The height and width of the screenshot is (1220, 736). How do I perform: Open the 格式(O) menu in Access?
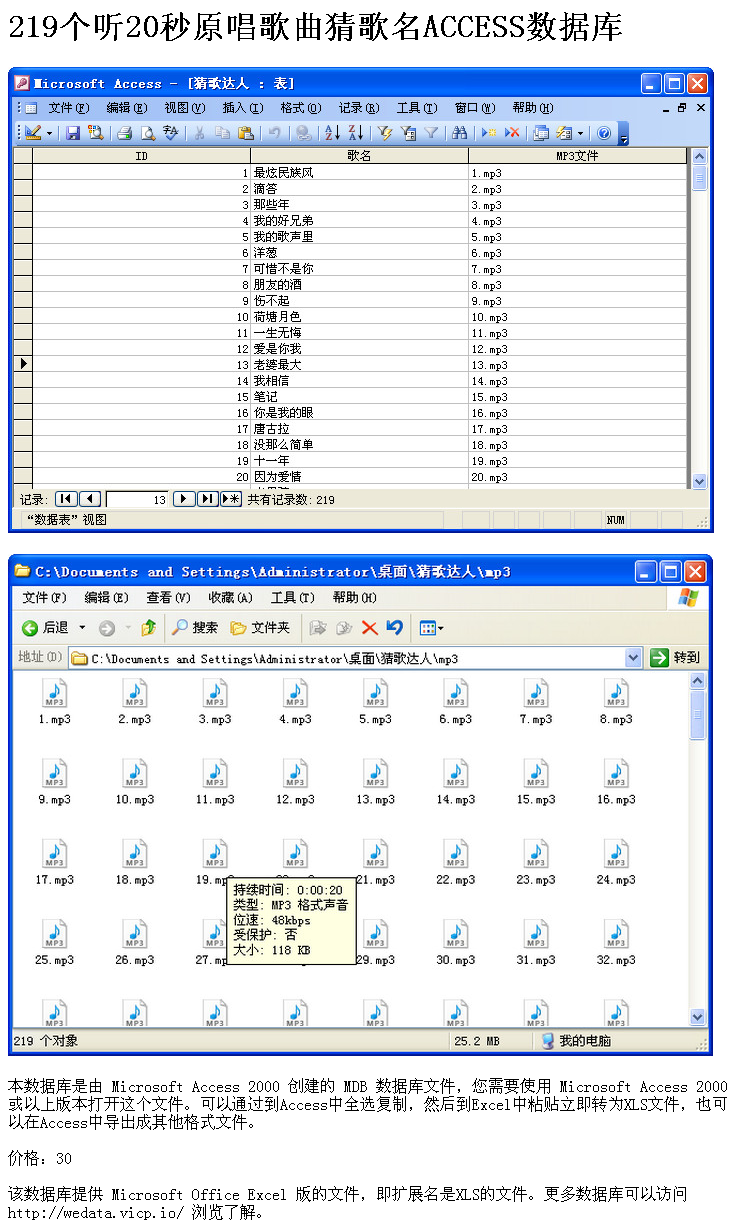(301, 108)
